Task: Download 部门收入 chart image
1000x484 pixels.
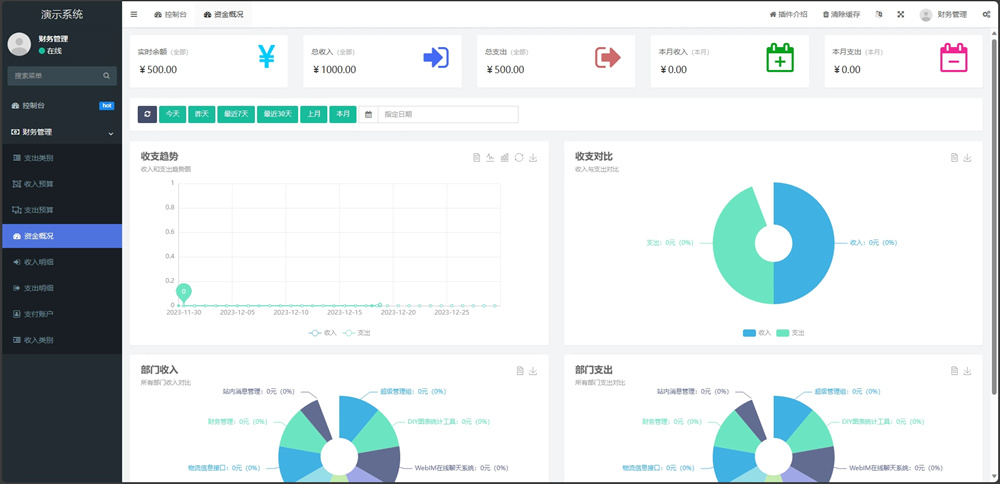Action: tap(533, 371)
